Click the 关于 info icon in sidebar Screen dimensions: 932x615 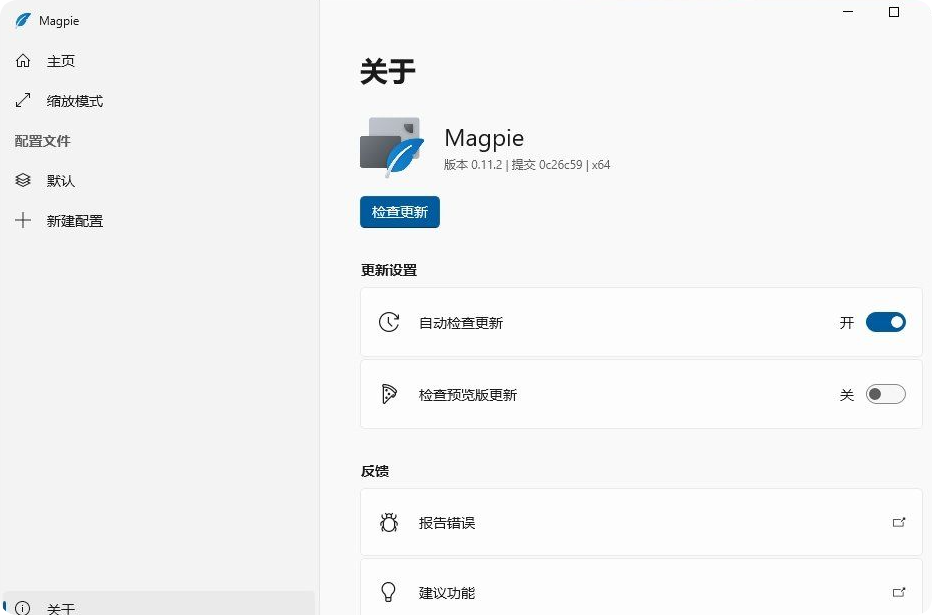[x=23, y=608]
